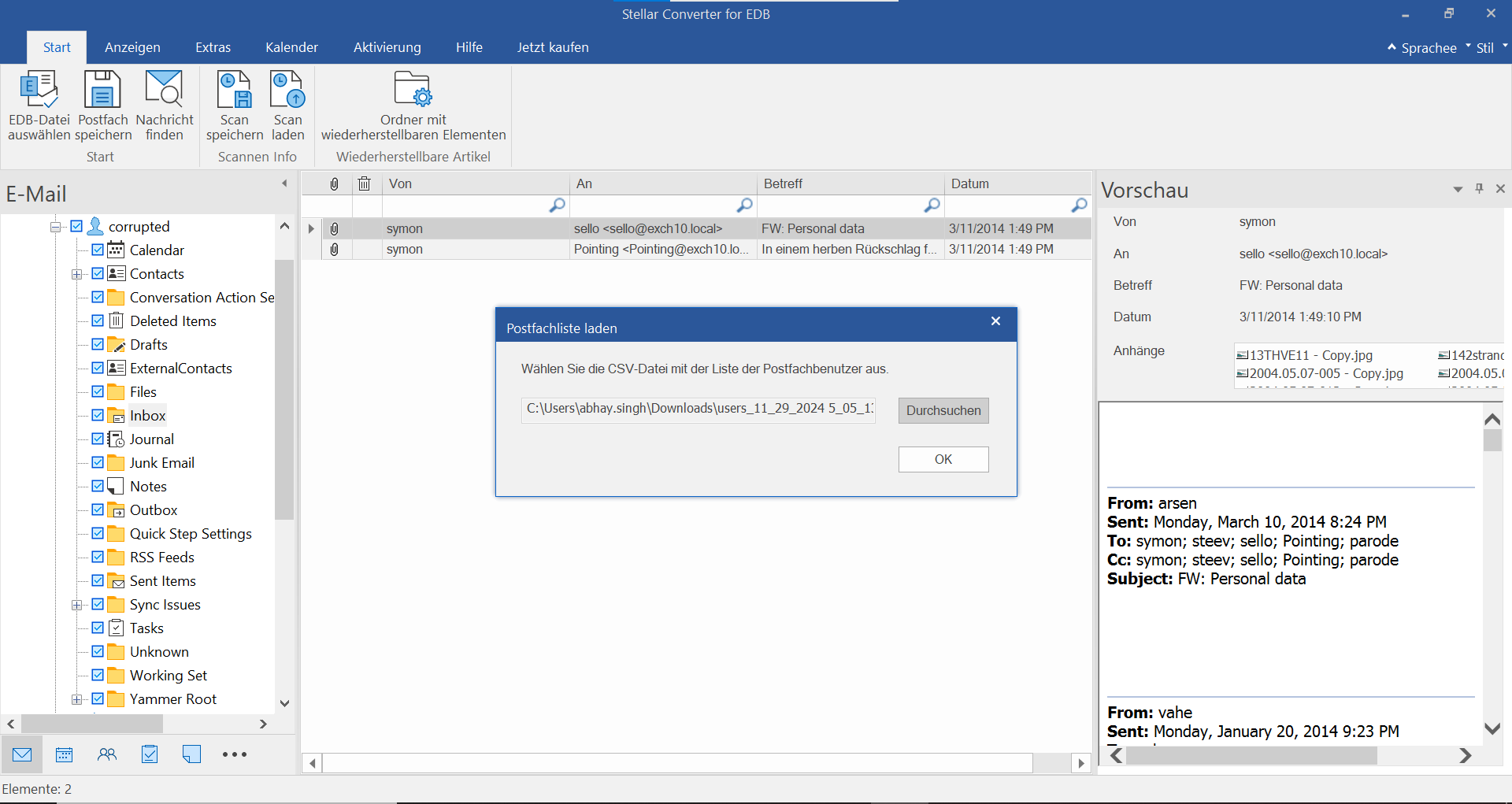Switch to notes view icon at bottom

(x=191, y=754)
